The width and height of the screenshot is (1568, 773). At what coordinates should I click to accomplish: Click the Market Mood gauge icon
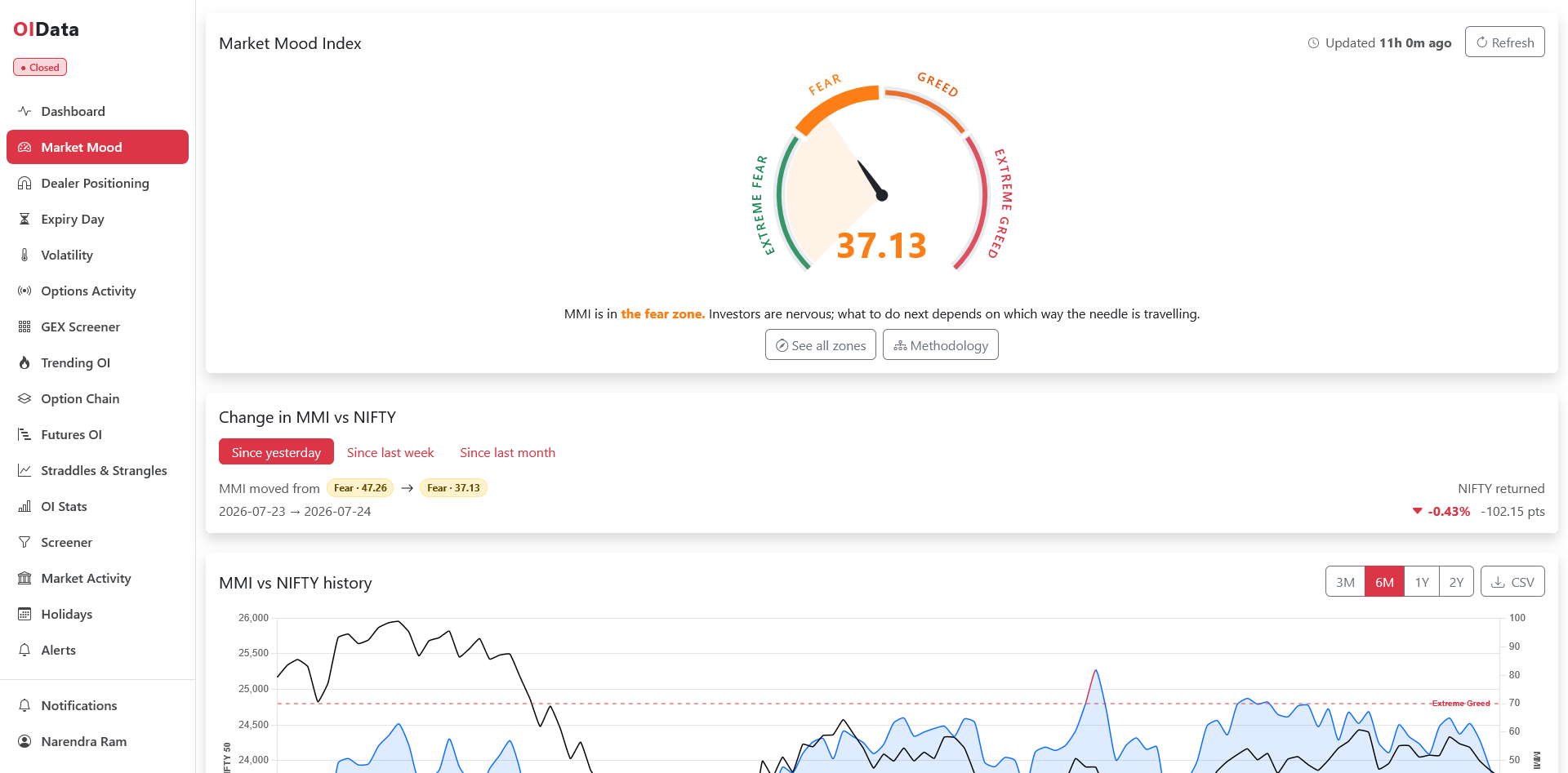(24, 147)
